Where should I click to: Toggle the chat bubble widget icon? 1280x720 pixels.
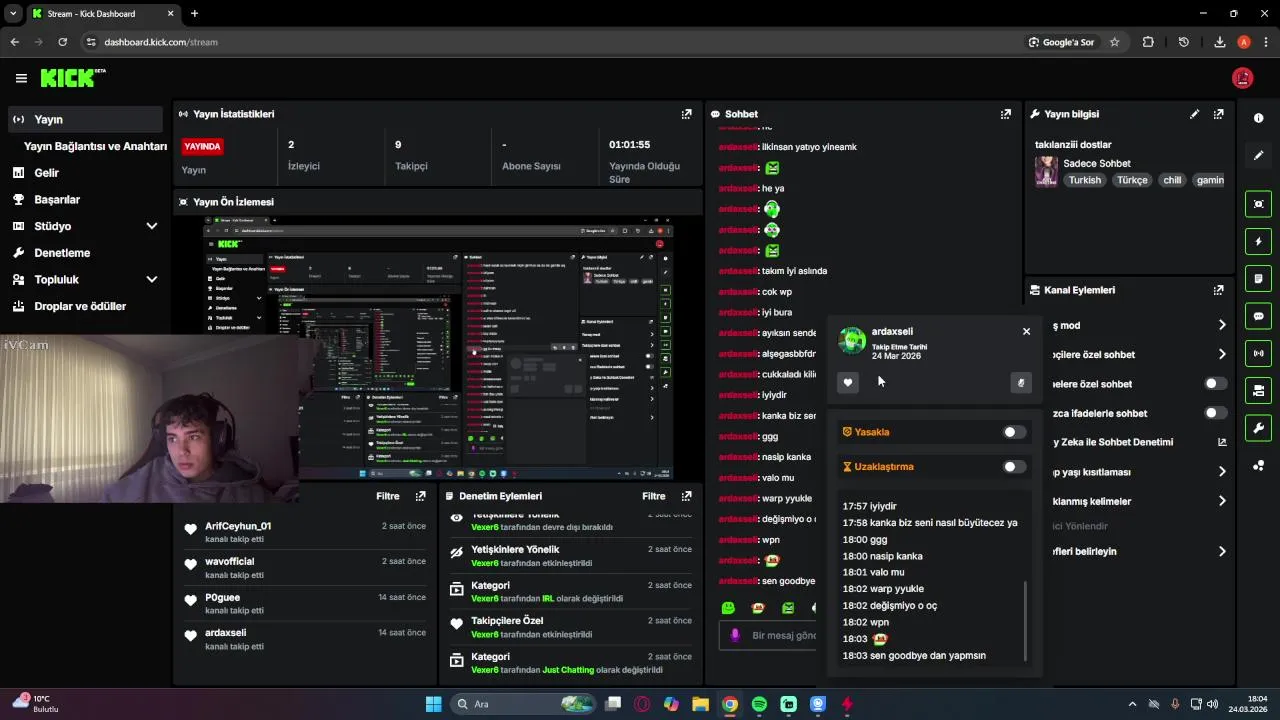click(1258, 316)
